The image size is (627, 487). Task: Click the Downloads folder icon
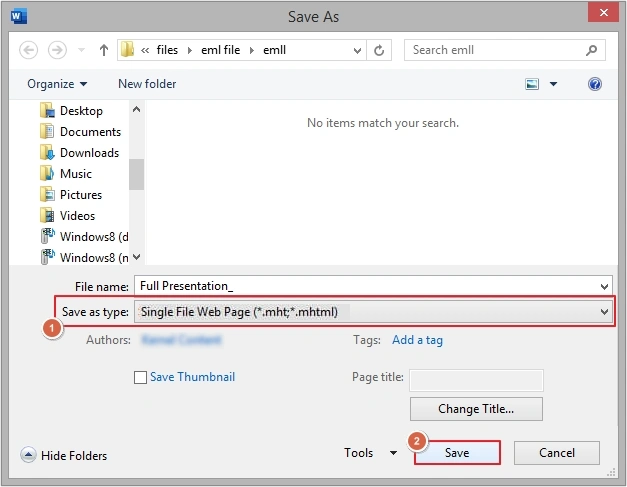tap(47, 152)
